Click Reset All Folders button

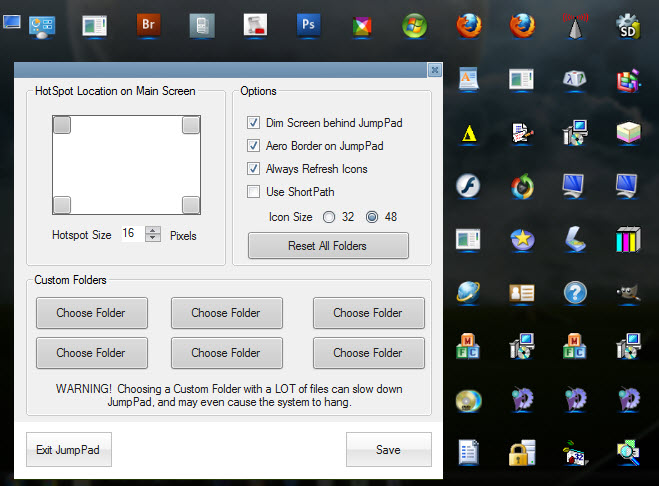(x=328, y=246)
